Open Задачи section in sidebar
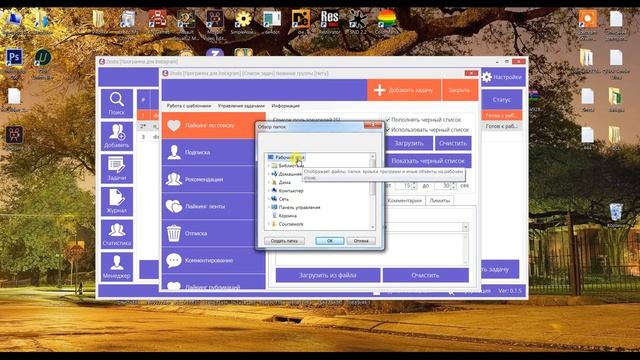640x360 pixels. pos(117,169)
